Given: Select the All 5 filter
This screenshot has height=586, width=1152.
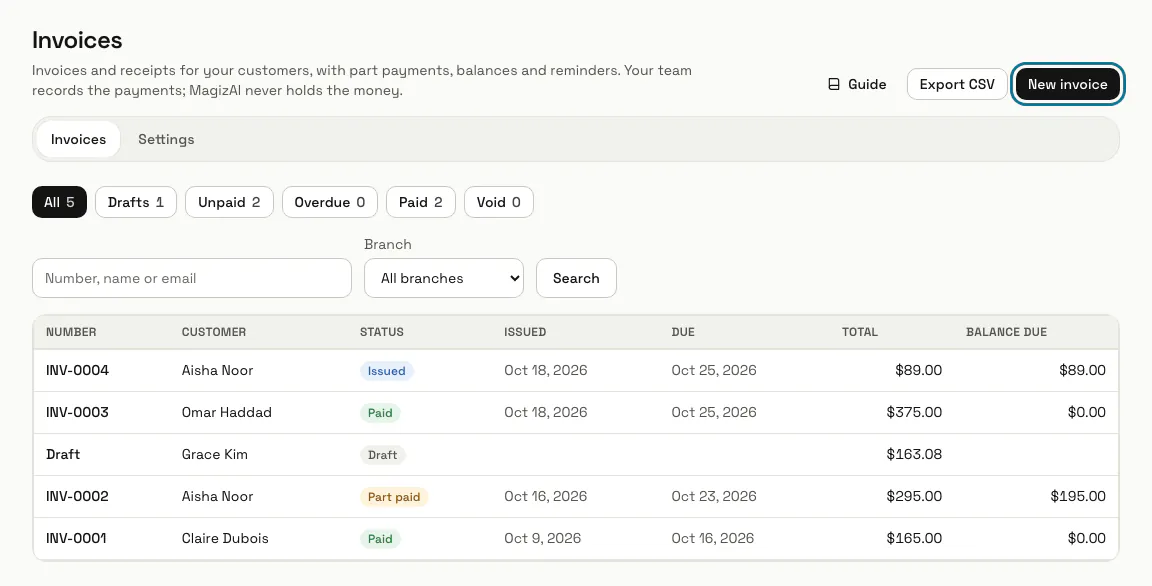Looking at the screenshot, I should coord(60,202).
